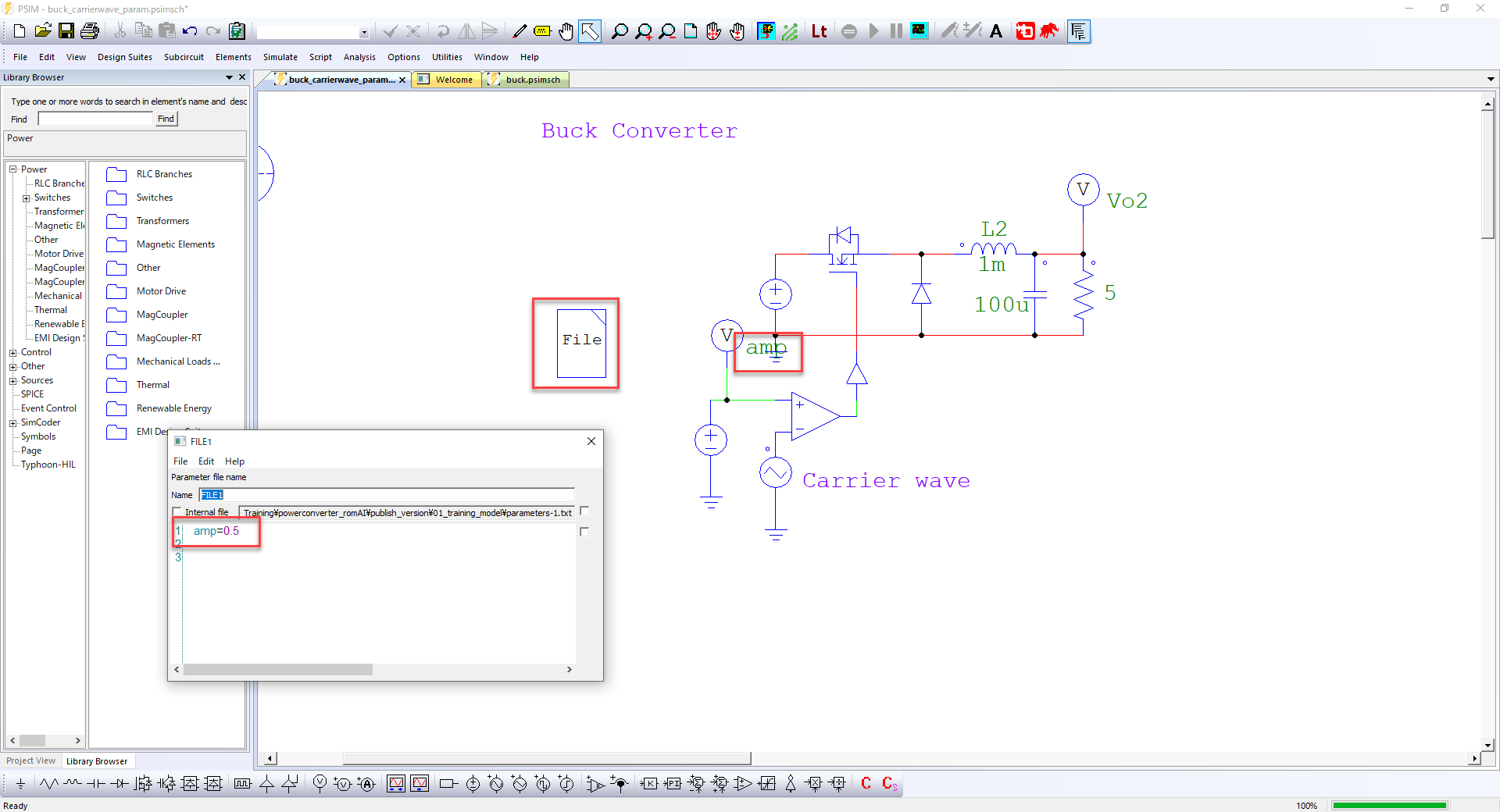1500x812 pixels.
Task: Insert capacitor element from bottom toolbar
Action: coord(96,783)
